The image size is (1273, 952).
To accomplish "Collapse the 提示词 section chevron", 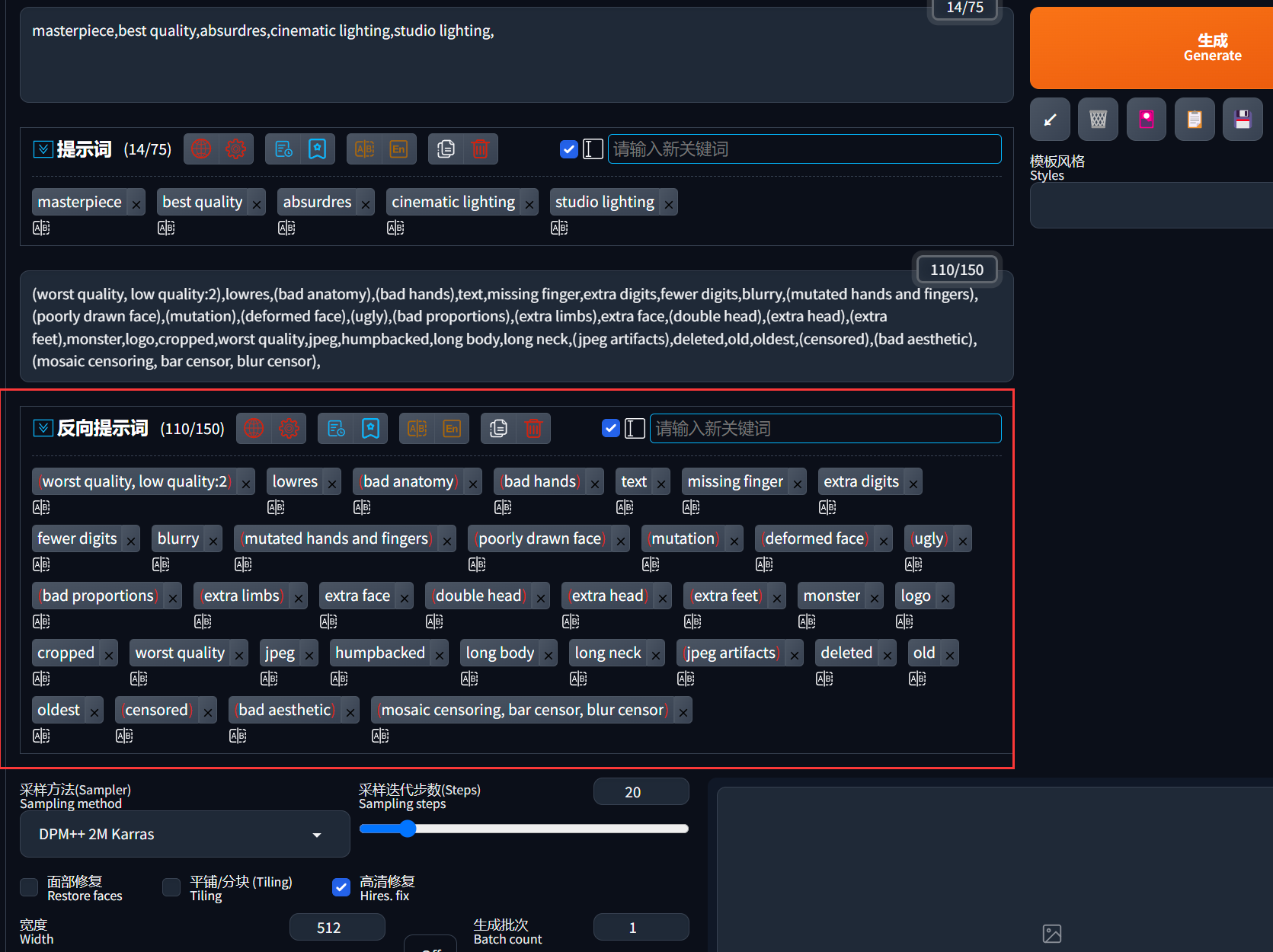I will click(x=43, y=149).
